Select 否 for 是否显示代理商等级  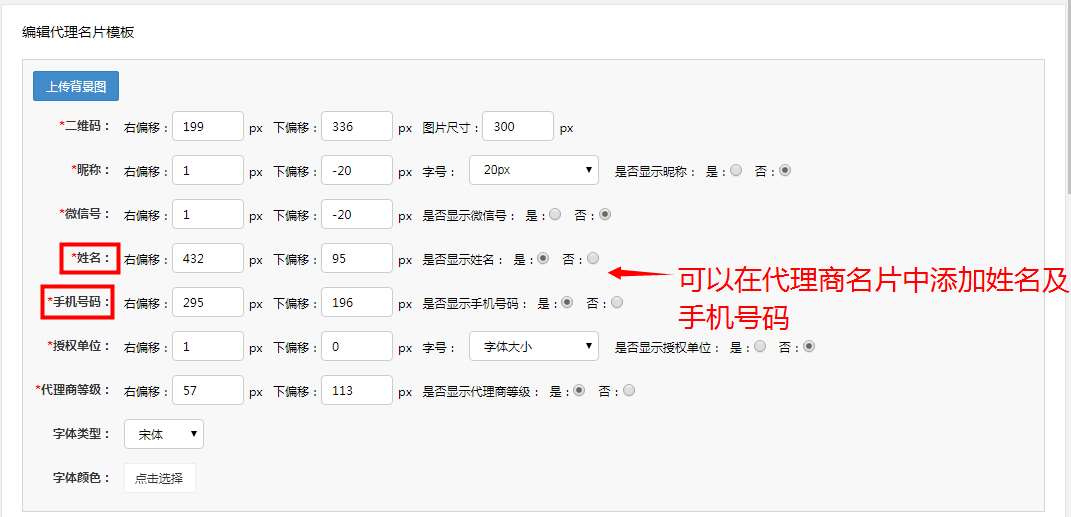pos(629,390)
